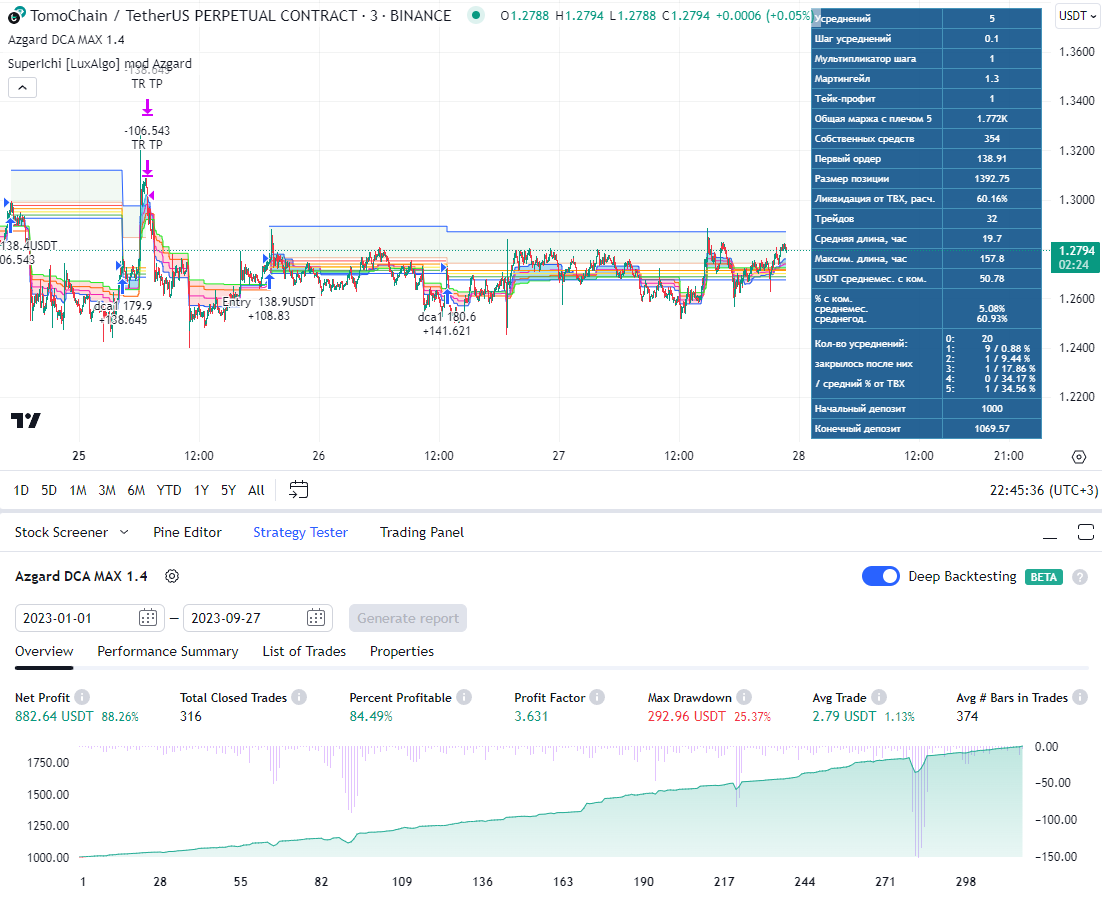Click the Percent Profitable value 84.49%
The width and height of the screenshot is (1102, 898).
point(370,717)
